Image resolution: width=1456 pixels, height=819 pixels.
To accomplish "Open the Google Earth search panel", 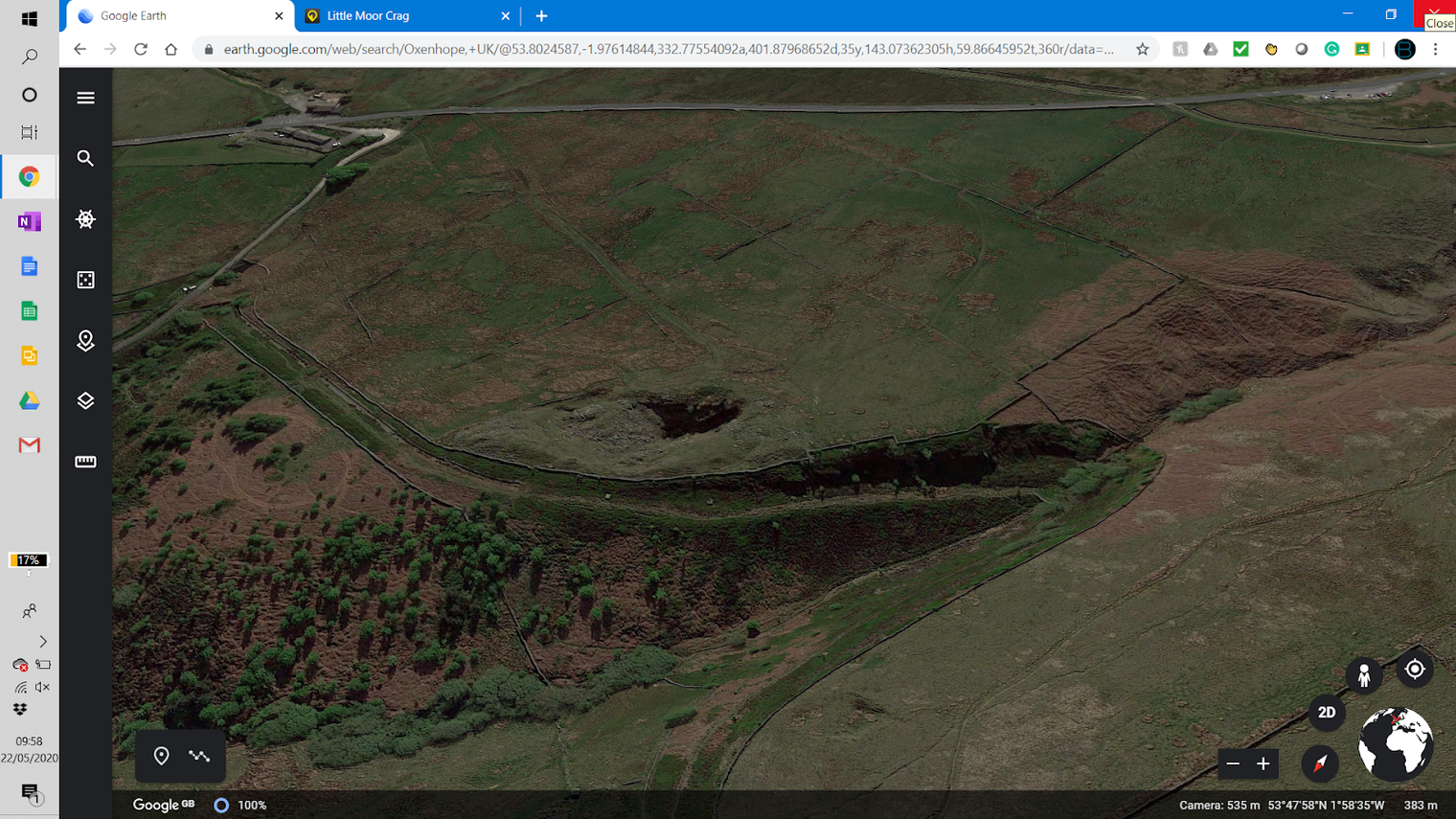I will [85, 158].
